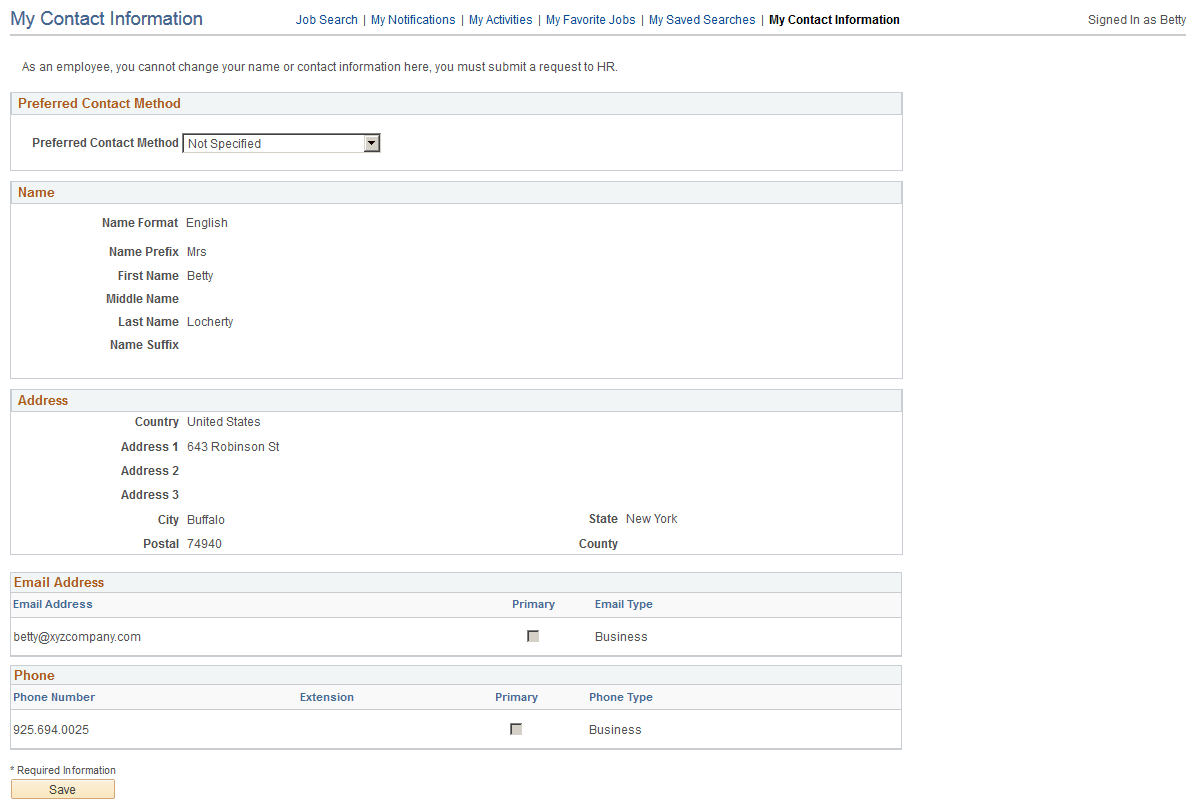Screen dimensions: 1195x807
Task: Select phone number 925.694.0025
Action: coord(51,730)
